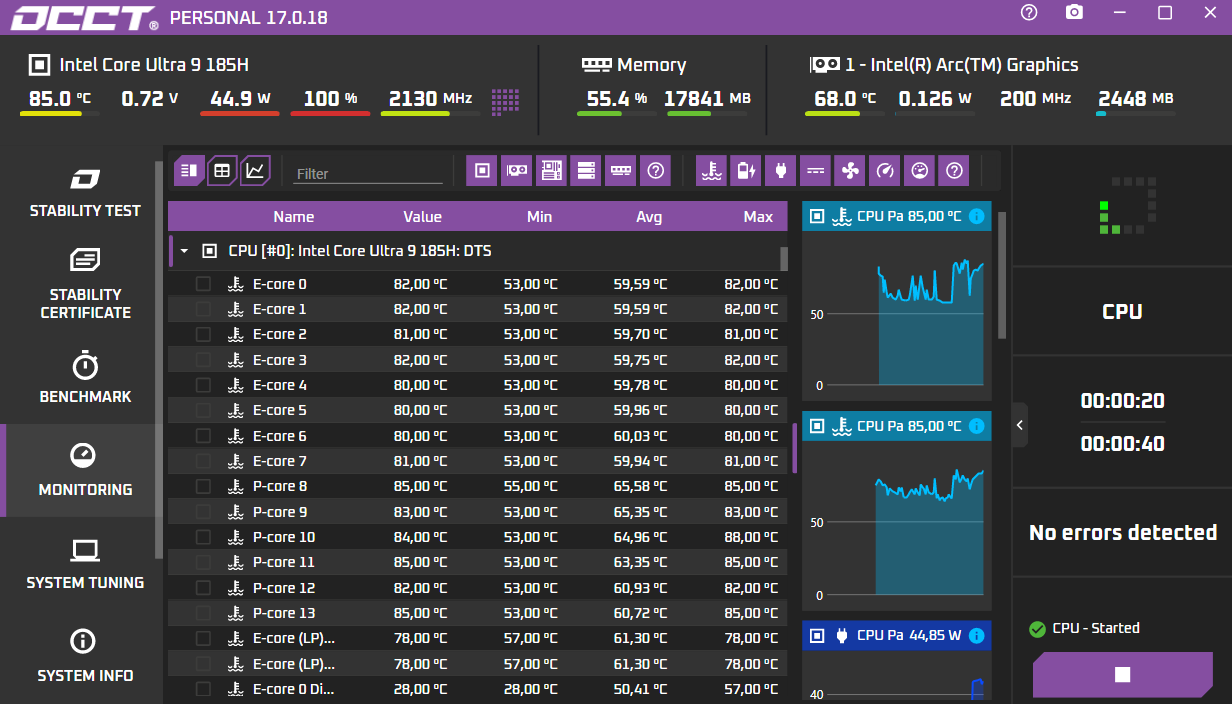
Task: Collapse the right test panel arrow
Action: point(1020,425)
